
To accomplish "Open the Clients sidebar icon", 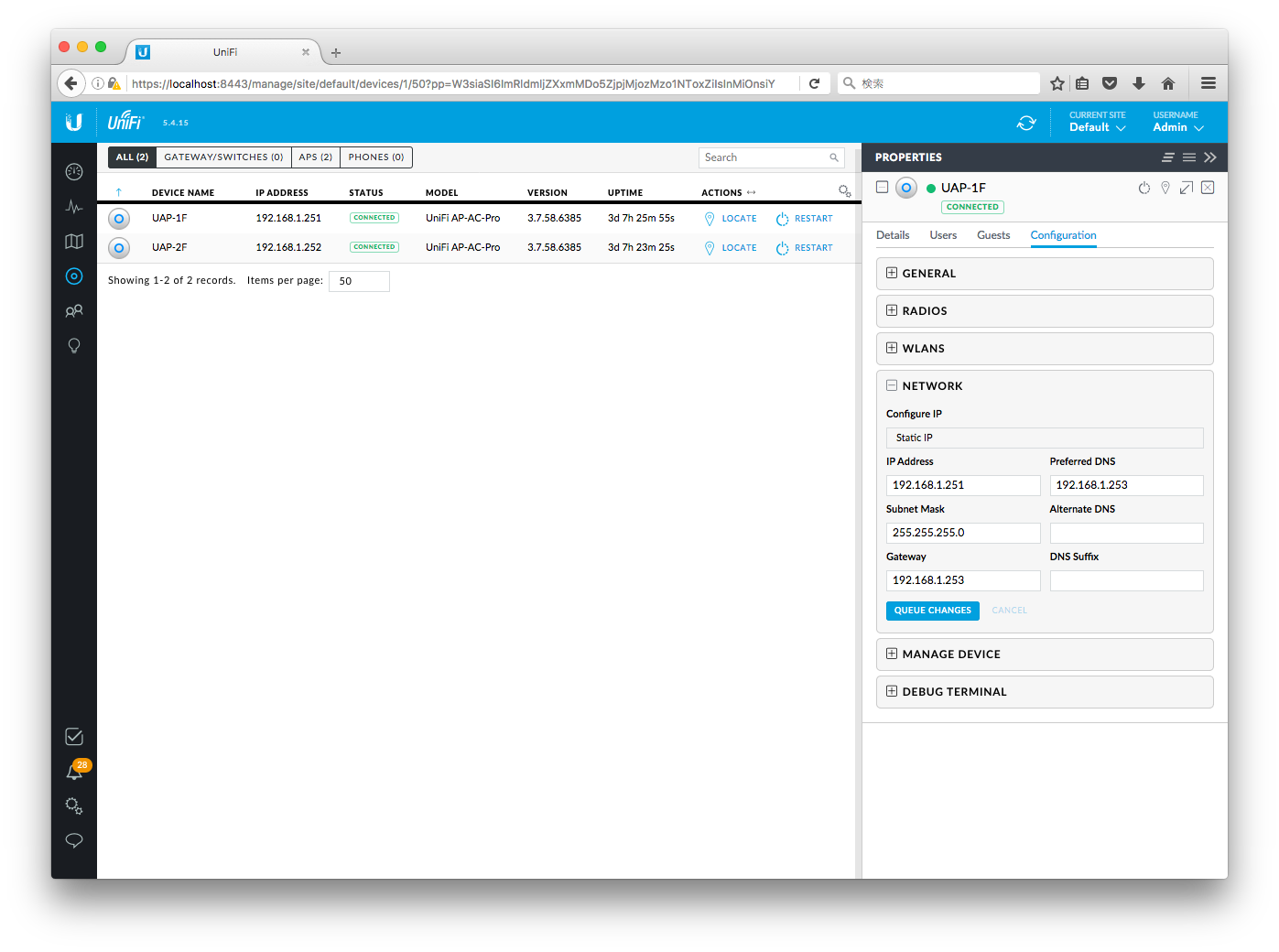I will (74, 311).
